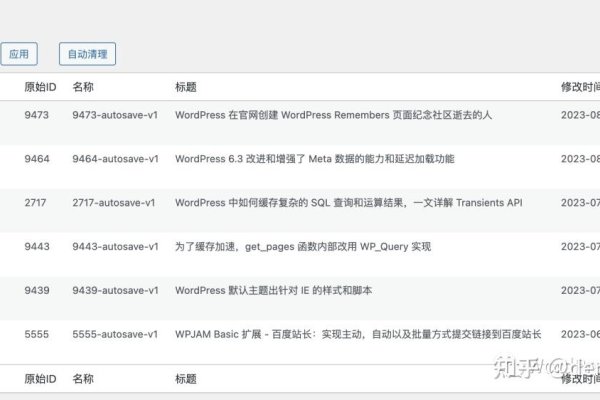600x400 pixels.
Task: Select ID cell 9473
Action: (x=37, y=115)
